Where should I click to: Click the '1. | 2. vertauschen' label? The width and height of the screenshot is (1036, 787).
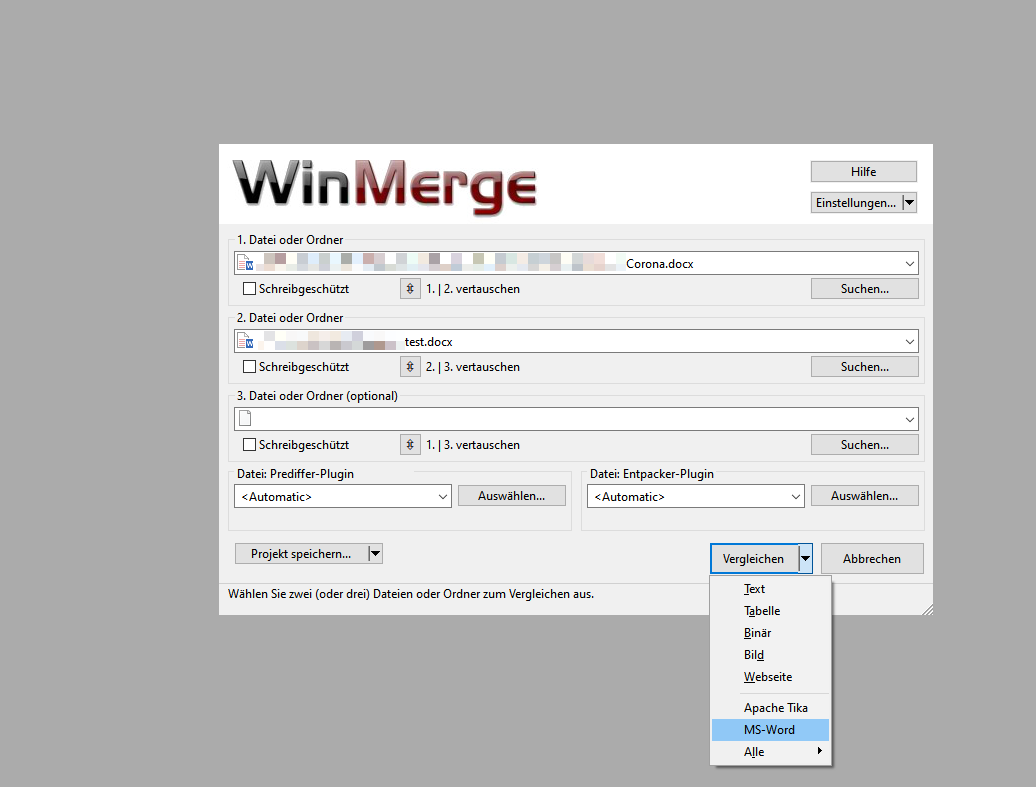point(473,289)
